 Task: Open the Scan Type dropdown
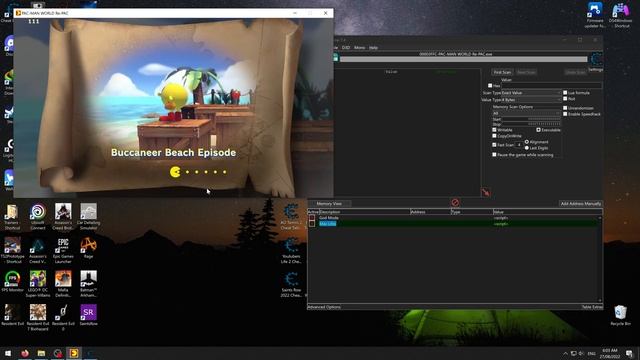(531, 93)
